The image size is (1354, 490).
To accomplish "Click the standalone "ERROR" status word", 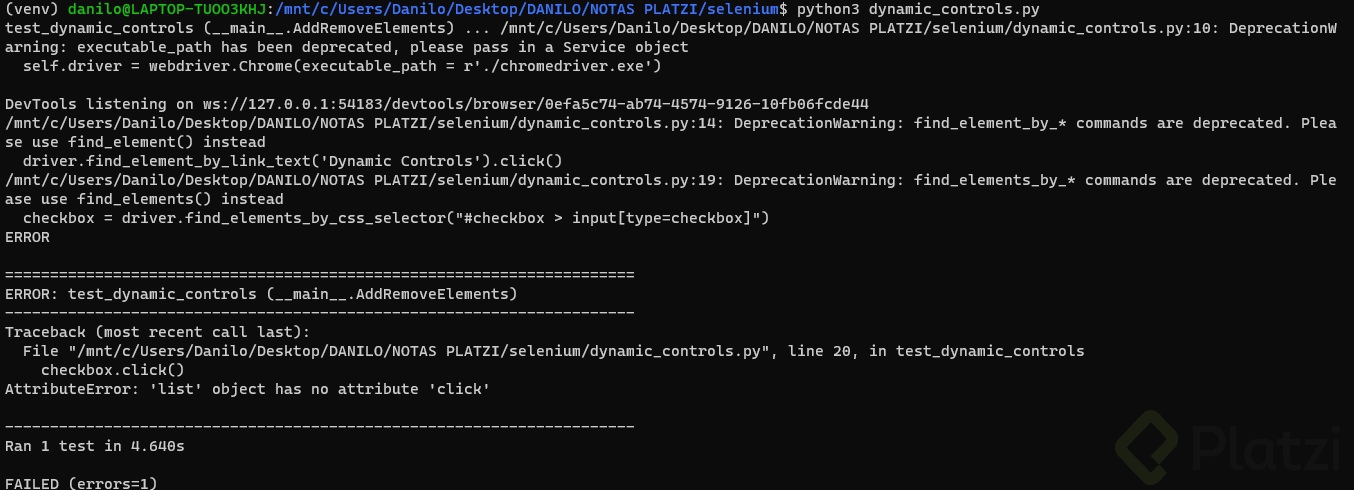I will (27, 237).
